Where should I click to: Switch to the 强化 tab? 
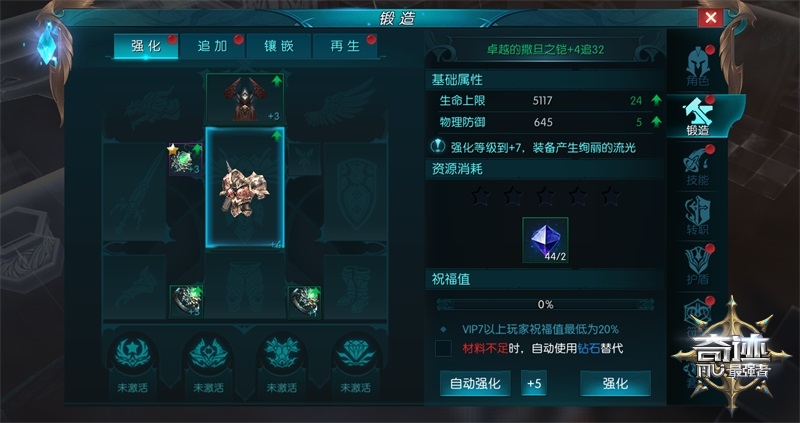click(146, 46)
